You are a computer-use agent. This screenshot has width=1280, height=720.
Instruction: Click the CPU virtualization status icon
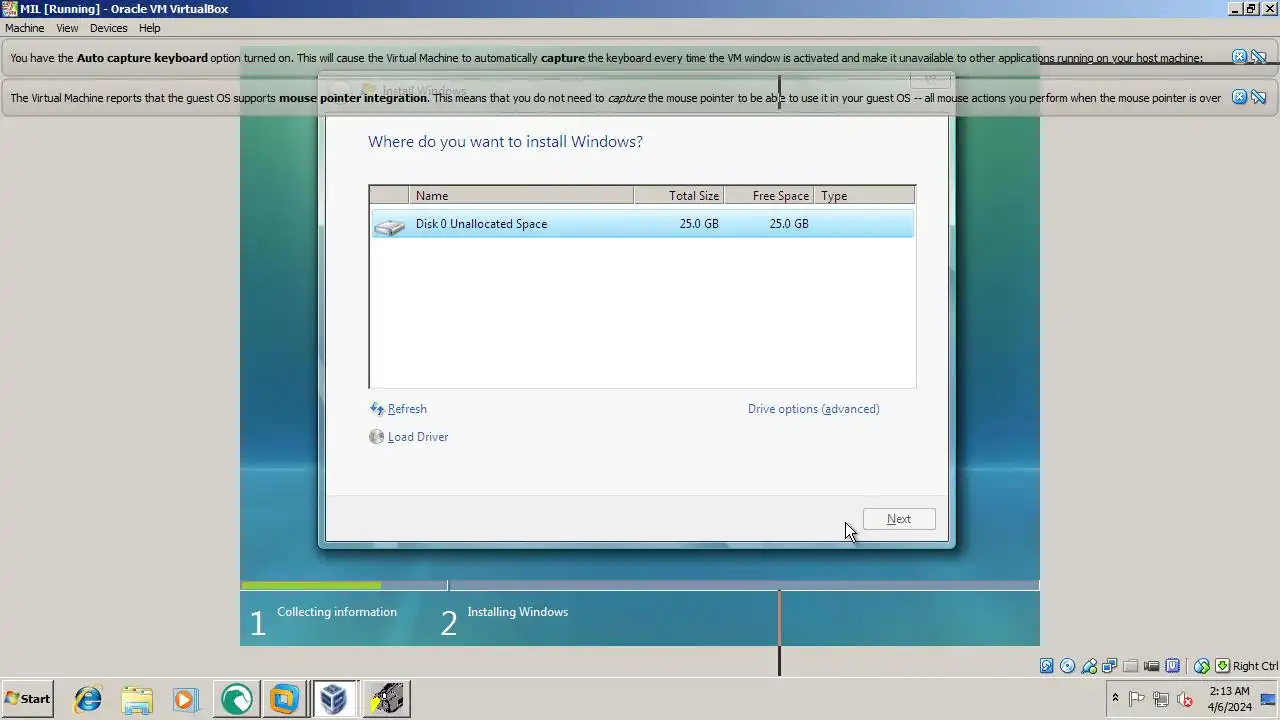click(1173, 666)
